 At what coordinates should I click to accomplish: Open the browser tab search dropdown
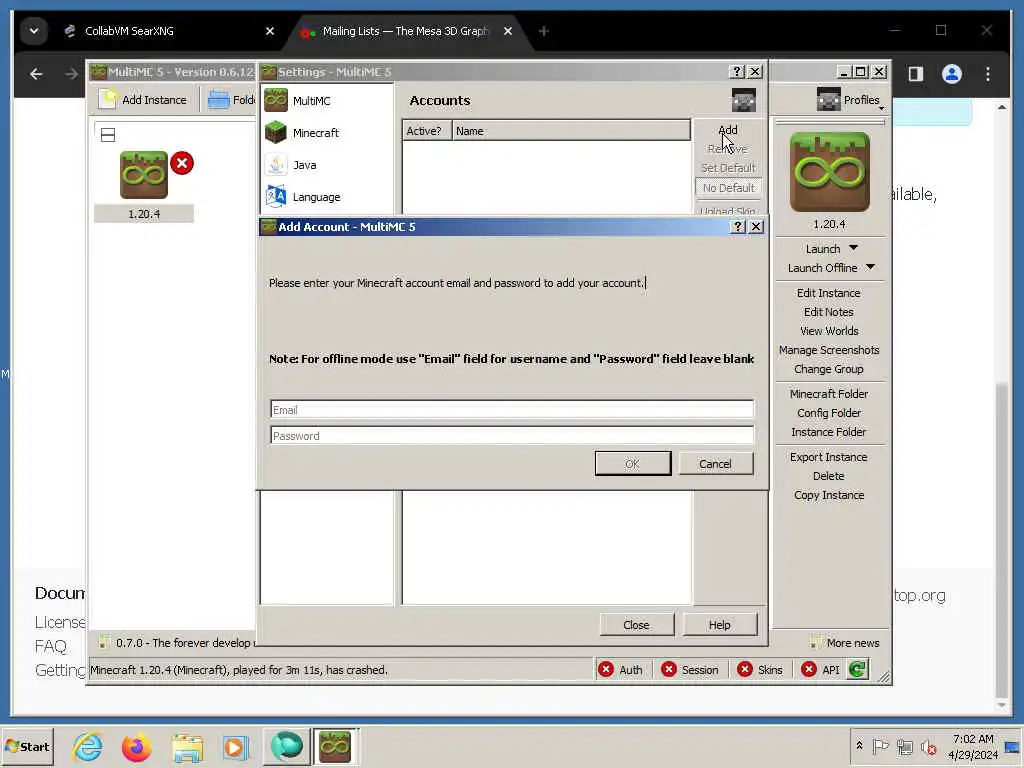(34, 31)
